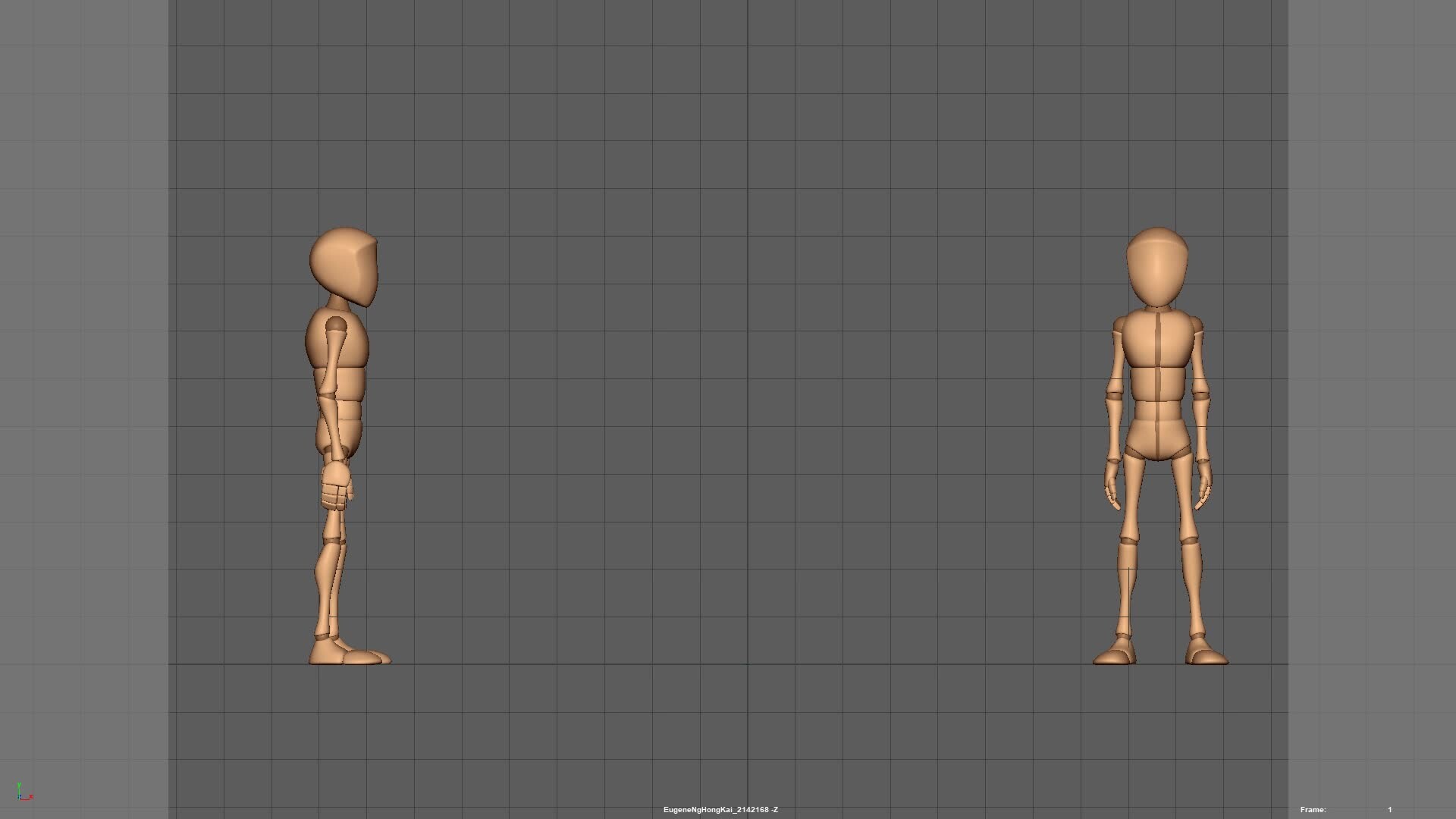Screen dimensions: 1456x819
Task: Click the side-view character's clenched hand
Action: [x=337, y=485]
